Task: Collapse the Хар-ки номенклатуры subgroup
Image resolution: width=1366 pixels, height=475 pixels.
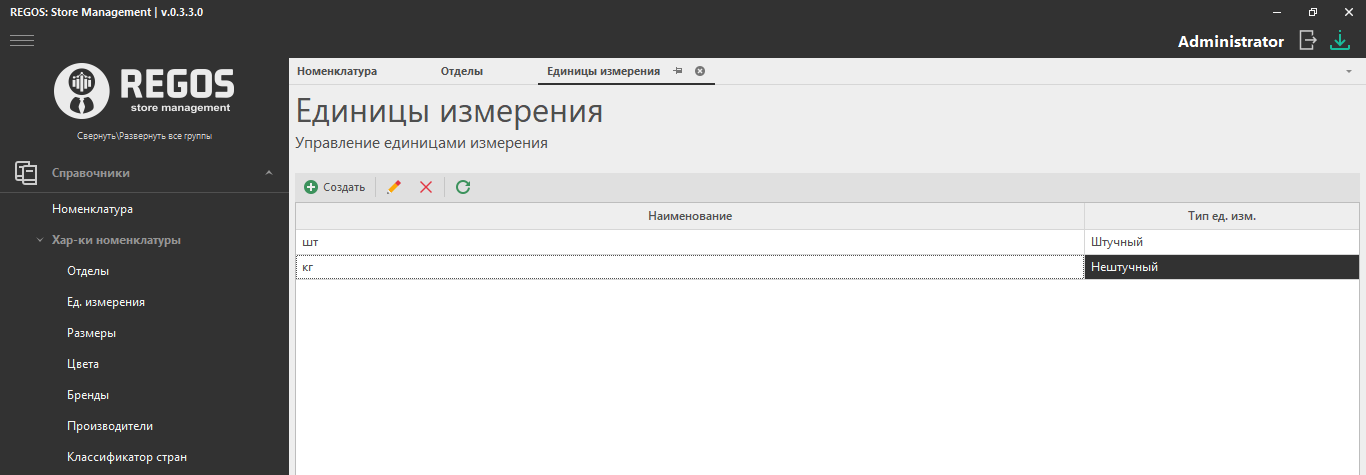Action: pyautogui.click(x=39, y=240)
